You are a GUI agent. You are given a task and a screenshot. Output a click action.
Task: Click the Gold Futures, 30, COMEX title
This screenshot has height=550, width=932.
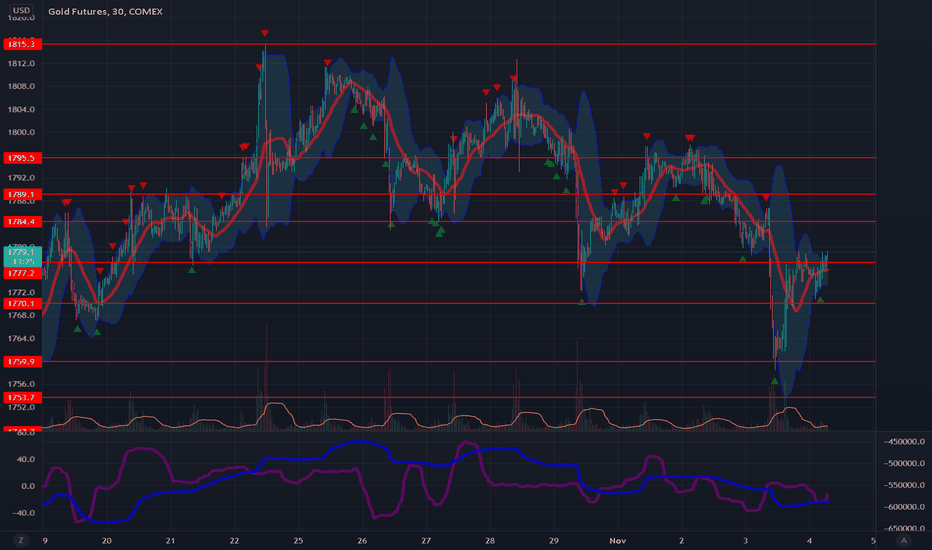105,11
